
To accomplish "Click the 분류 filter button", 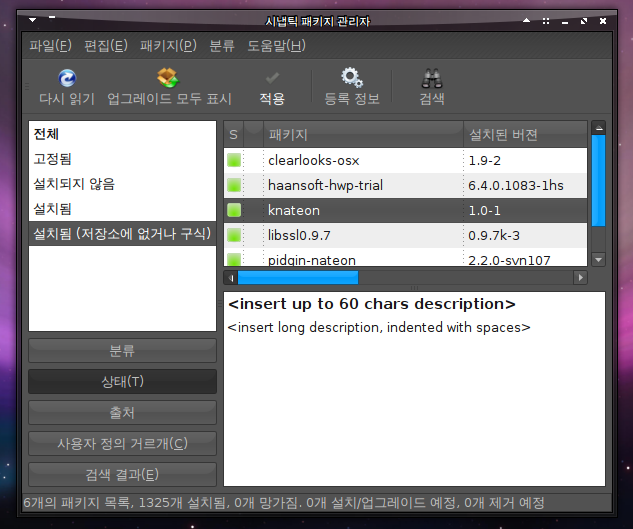I will 122,351.
